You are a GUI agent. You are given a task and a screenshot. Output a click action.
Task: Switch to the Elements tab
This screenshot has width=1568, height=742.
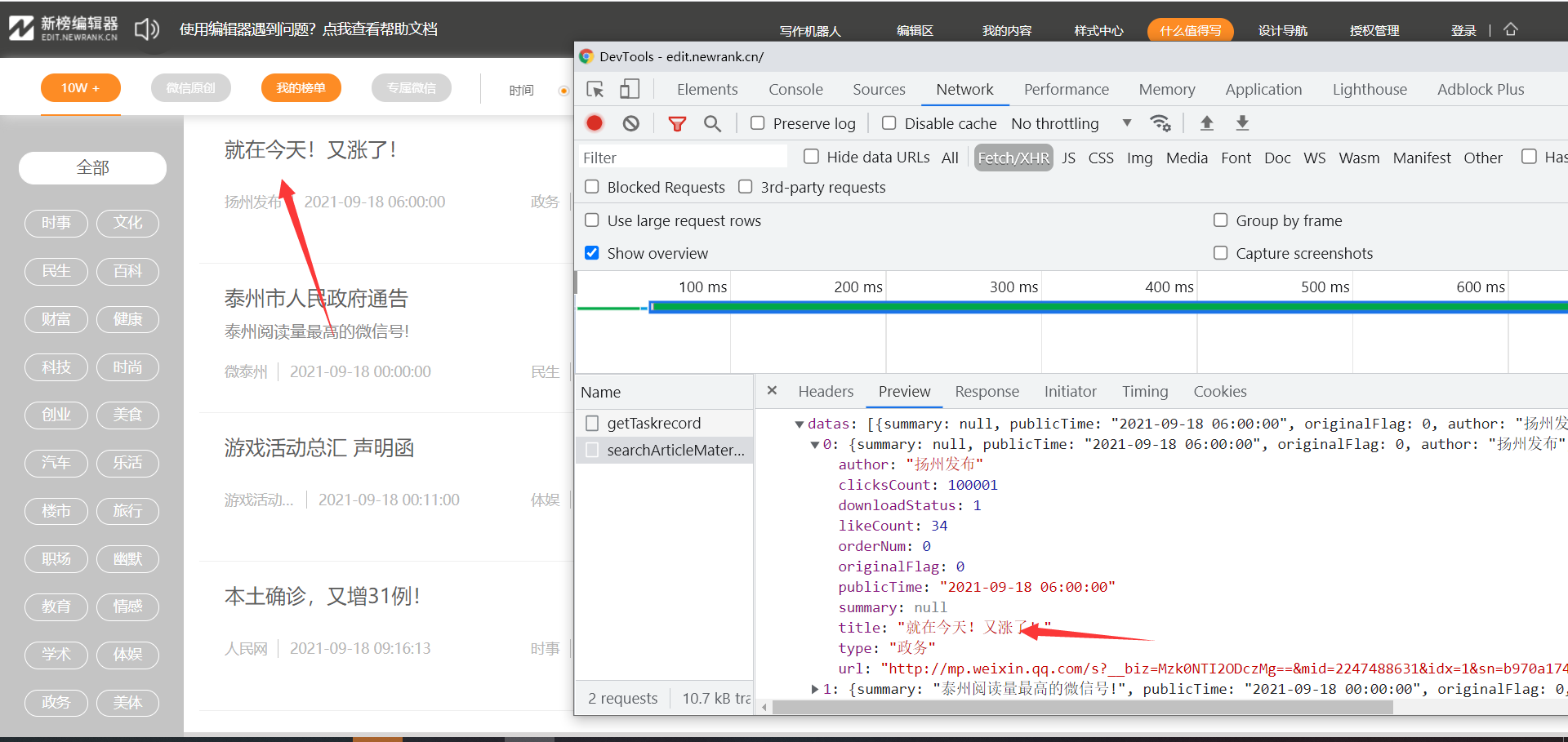[x=707, y=89]
